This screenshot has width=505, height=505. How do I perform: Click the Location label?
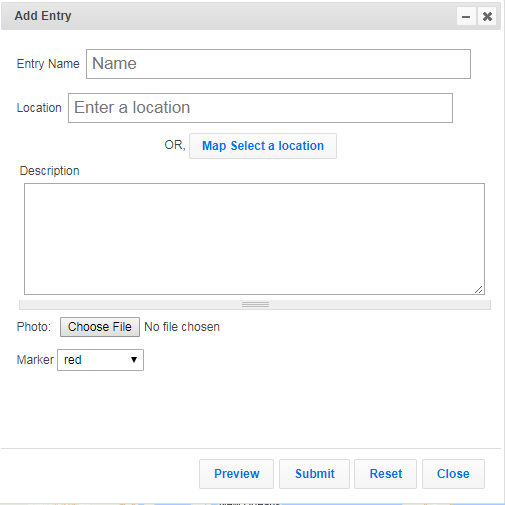39,108
